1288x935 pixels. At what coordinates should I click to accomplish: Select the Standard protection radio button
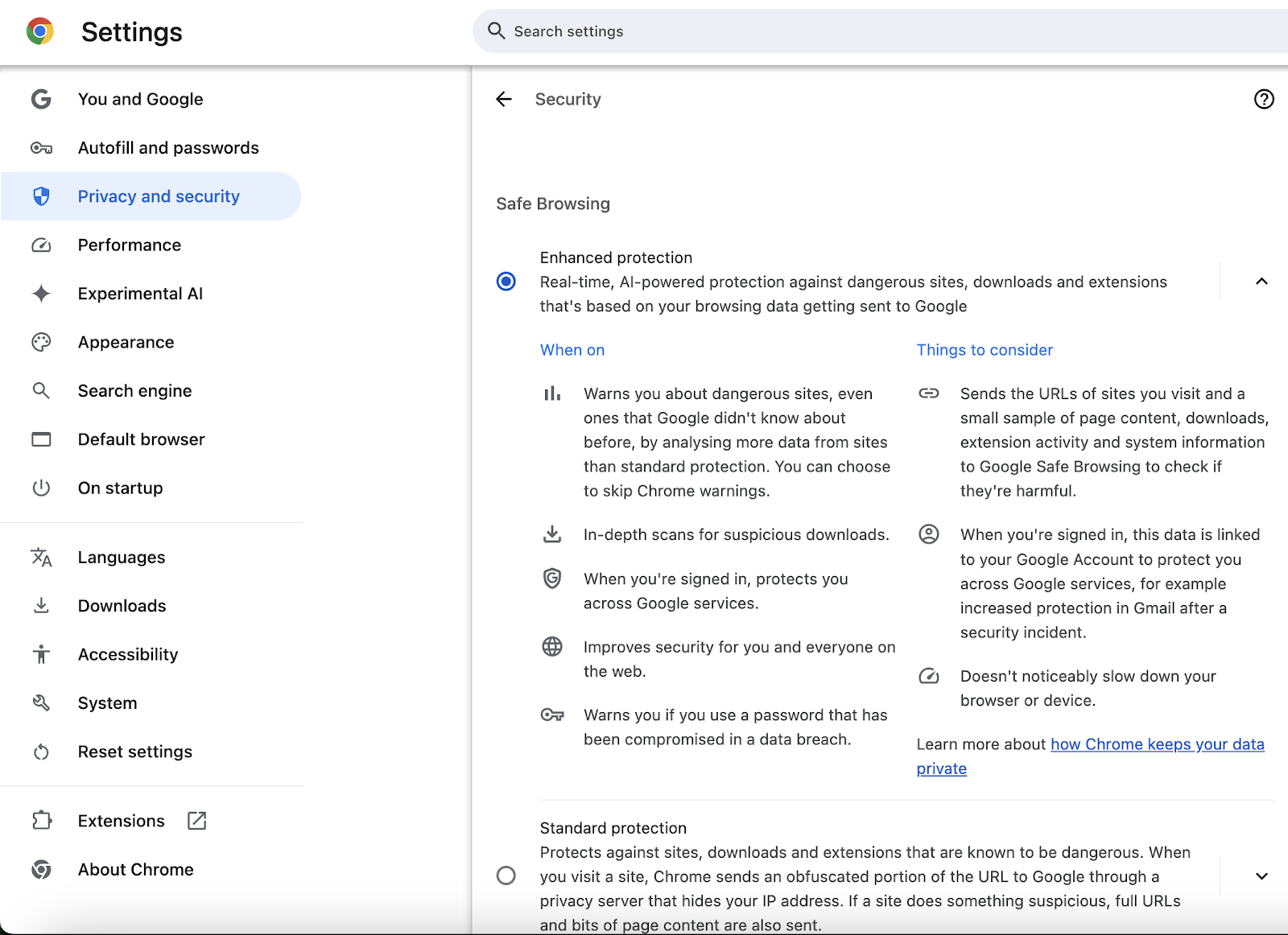(506, 875)
